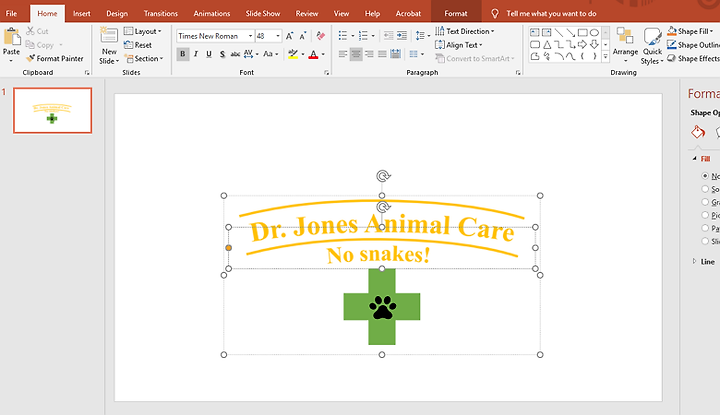This screenshot has height=415, width=720.
Task: Select the straight Line shape
Action: 559,33
